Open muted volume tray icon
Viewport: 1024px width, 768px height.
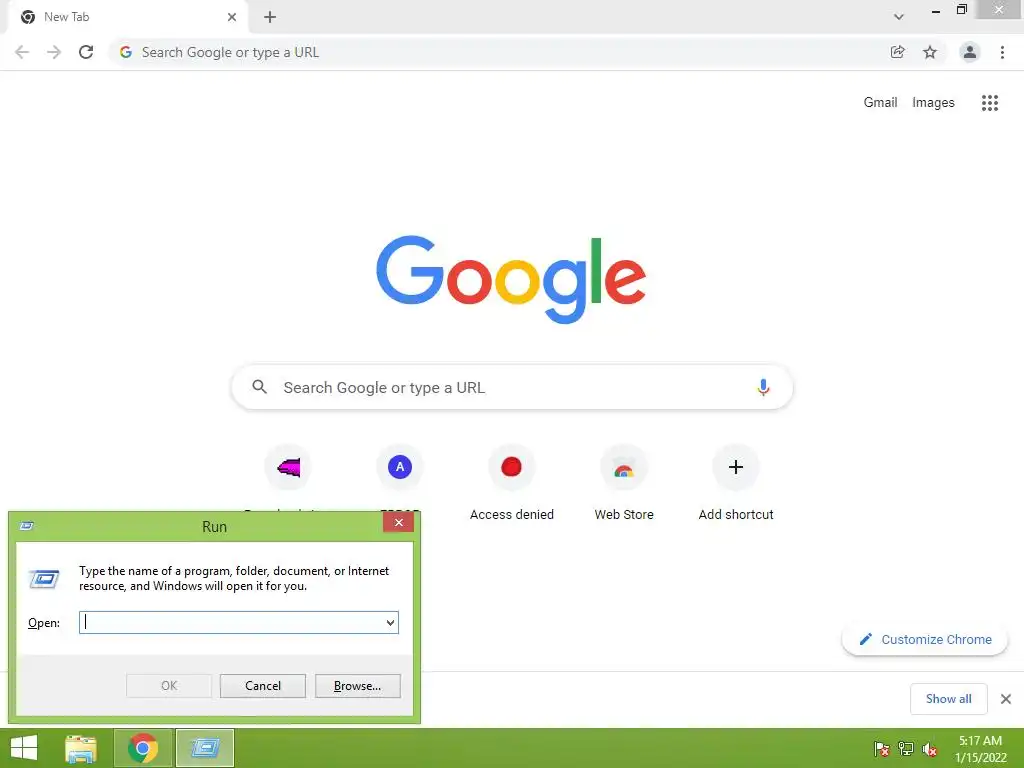[930, 748]
